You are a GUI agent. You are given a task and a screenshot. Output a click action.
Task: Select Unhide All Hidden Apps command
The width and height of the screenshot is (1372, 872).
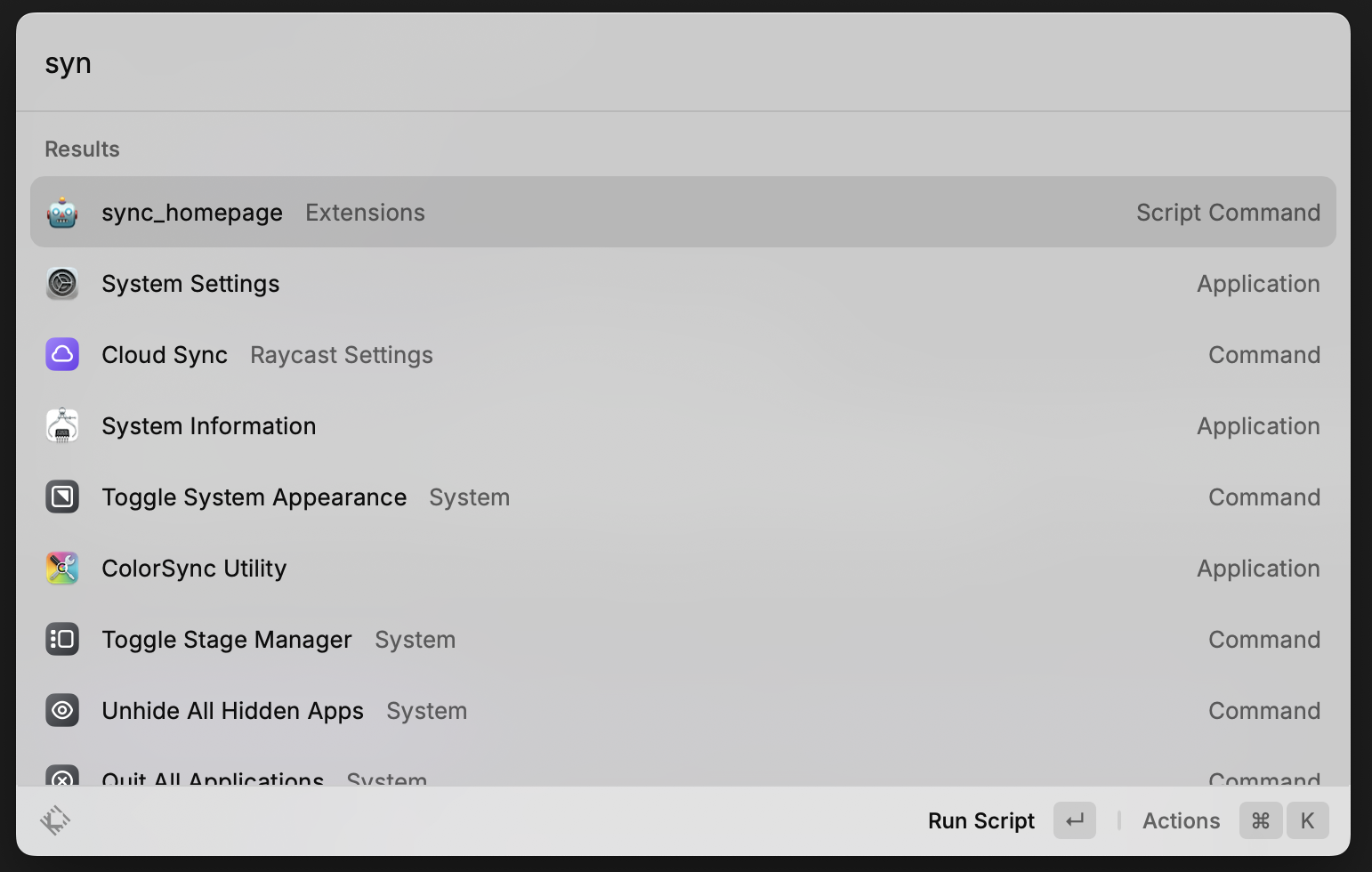tap(683, 711)
